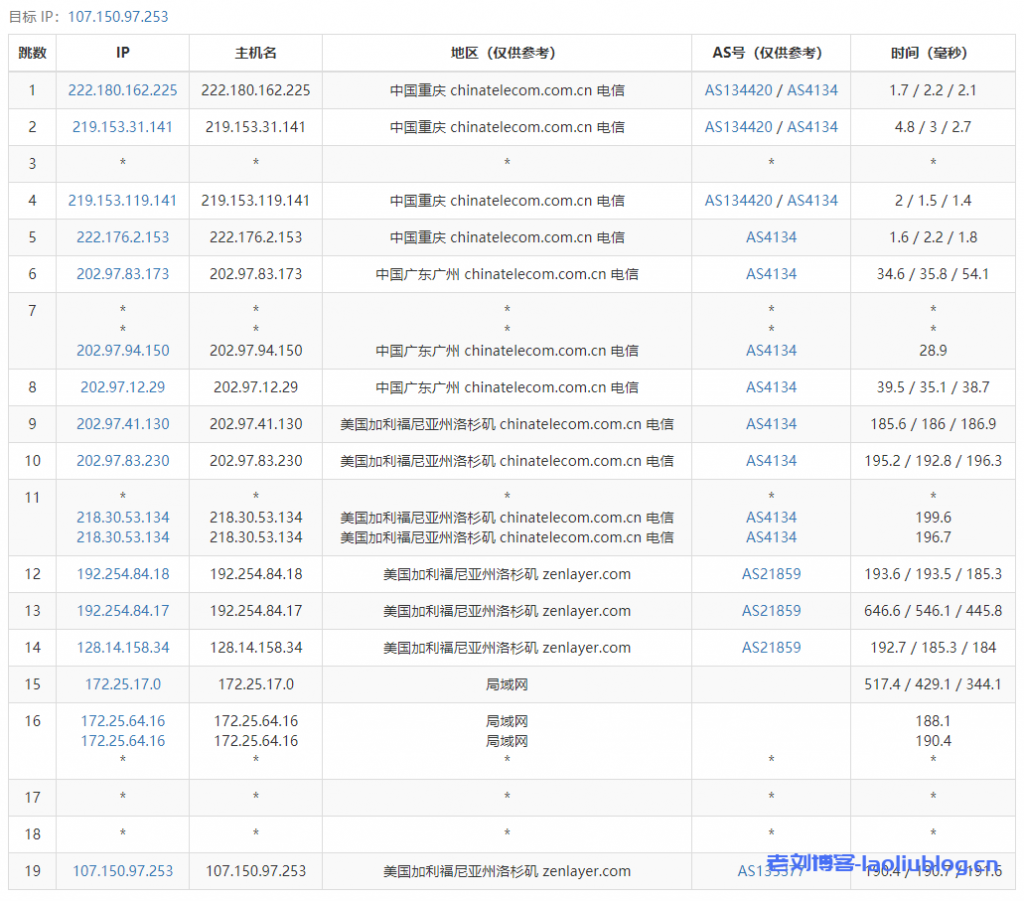The height and width of the screenshot is (901, 1024).
Task: Click IP link 202.97.83.173 in hop 6
Action: tap(123, 274)
